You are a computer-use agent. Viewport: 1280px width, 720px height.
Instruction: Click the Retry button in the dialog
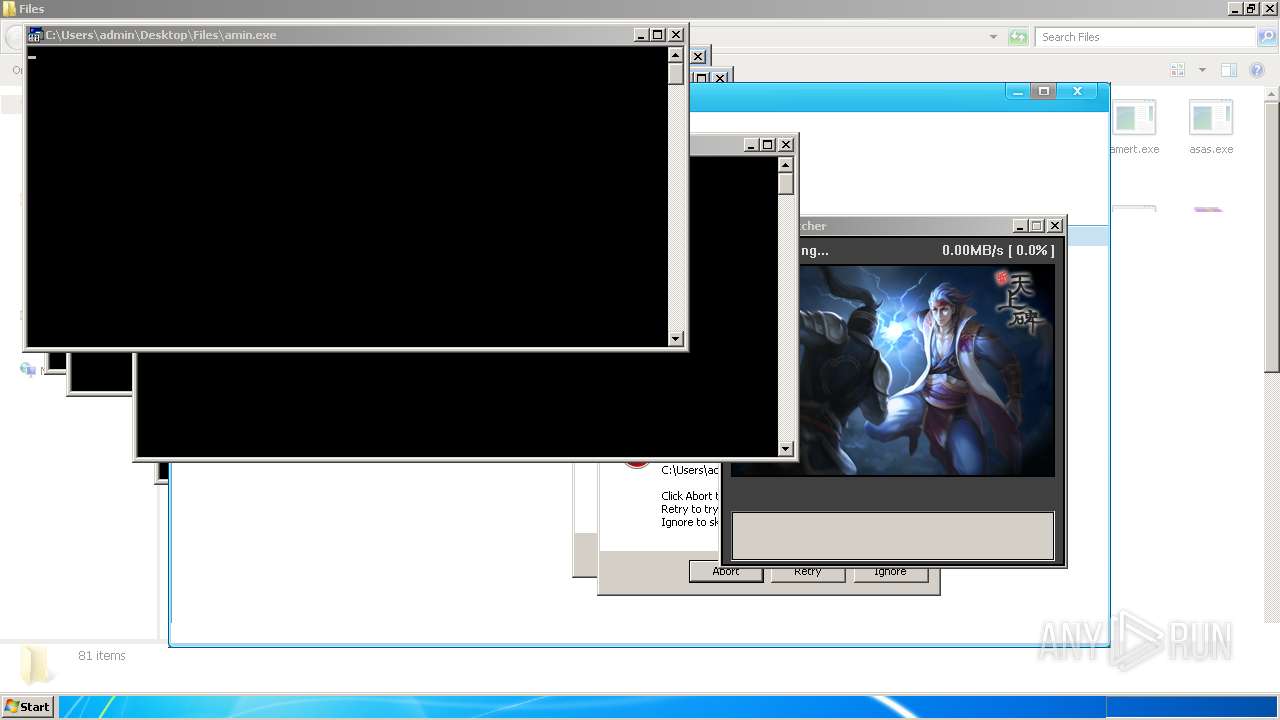(x=808, y=572)
